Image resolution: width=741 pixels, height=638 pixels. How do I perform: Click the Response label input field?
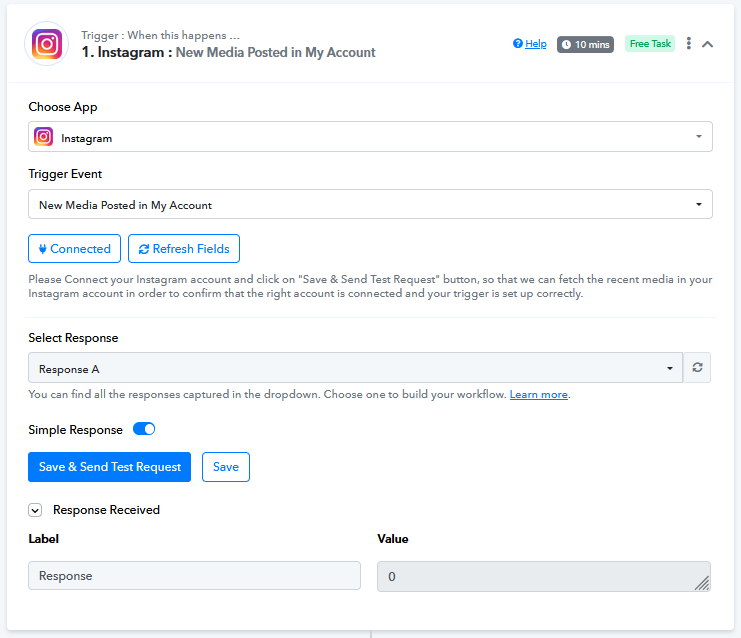tap(194, 576)
